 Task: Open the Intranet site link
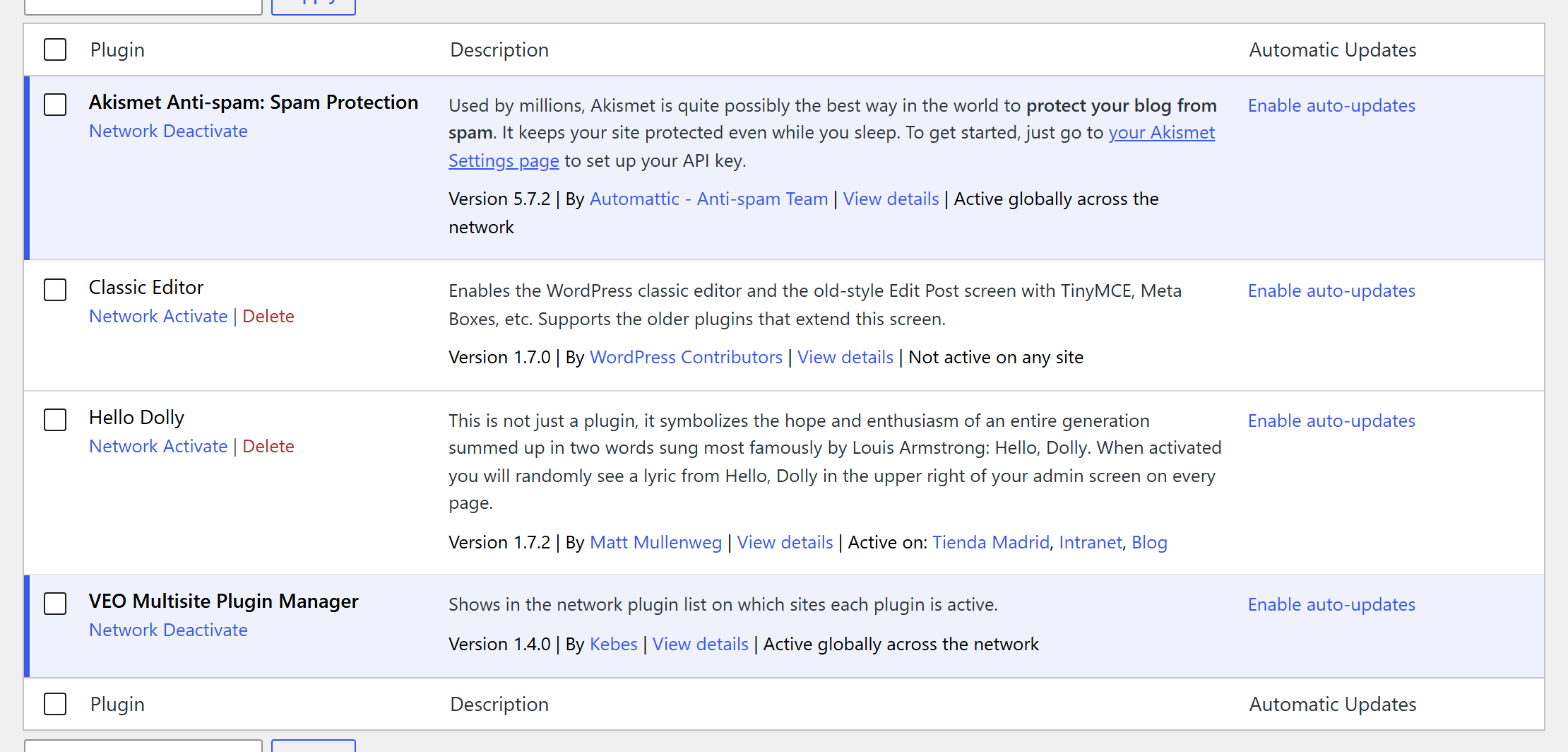click(1091, 543)
